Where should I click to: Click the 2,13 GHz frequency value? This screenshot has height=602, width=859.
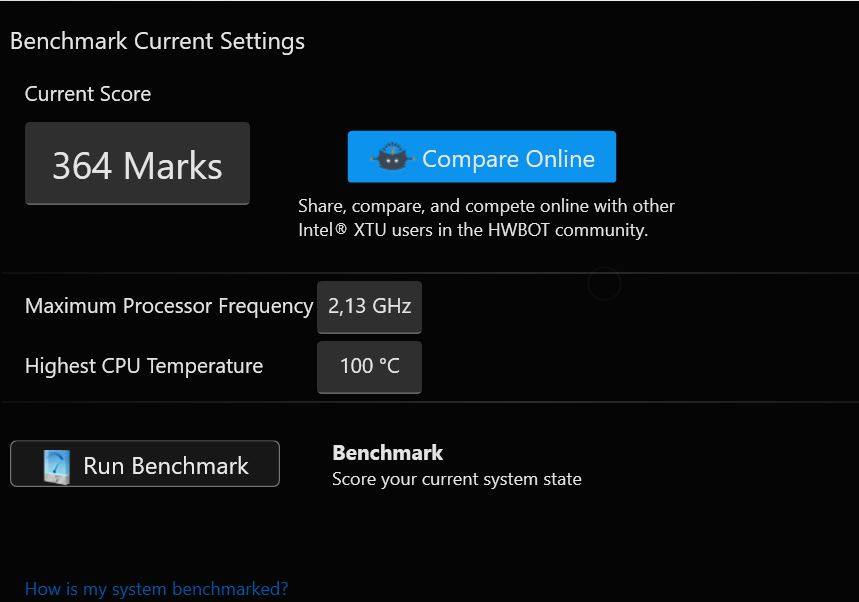[369, 307]
